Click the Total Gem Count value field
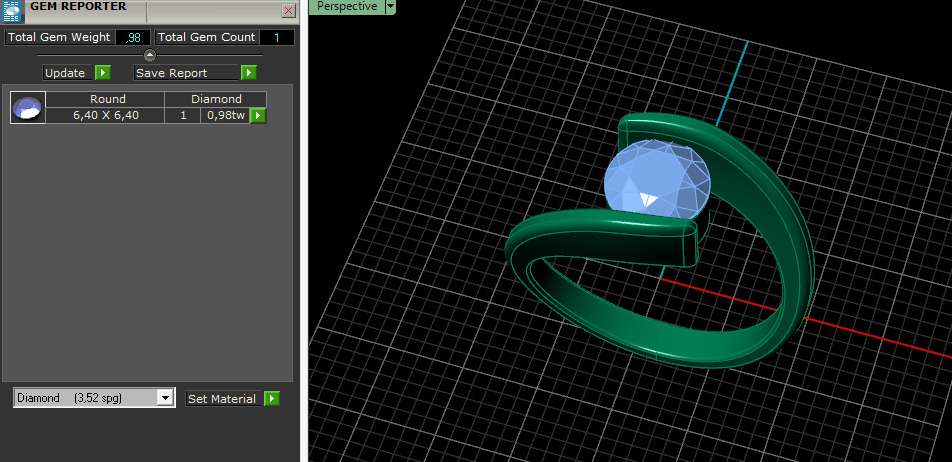Image resolution: width=952 pixels, height=462 pixels. [x=277, y=38]
